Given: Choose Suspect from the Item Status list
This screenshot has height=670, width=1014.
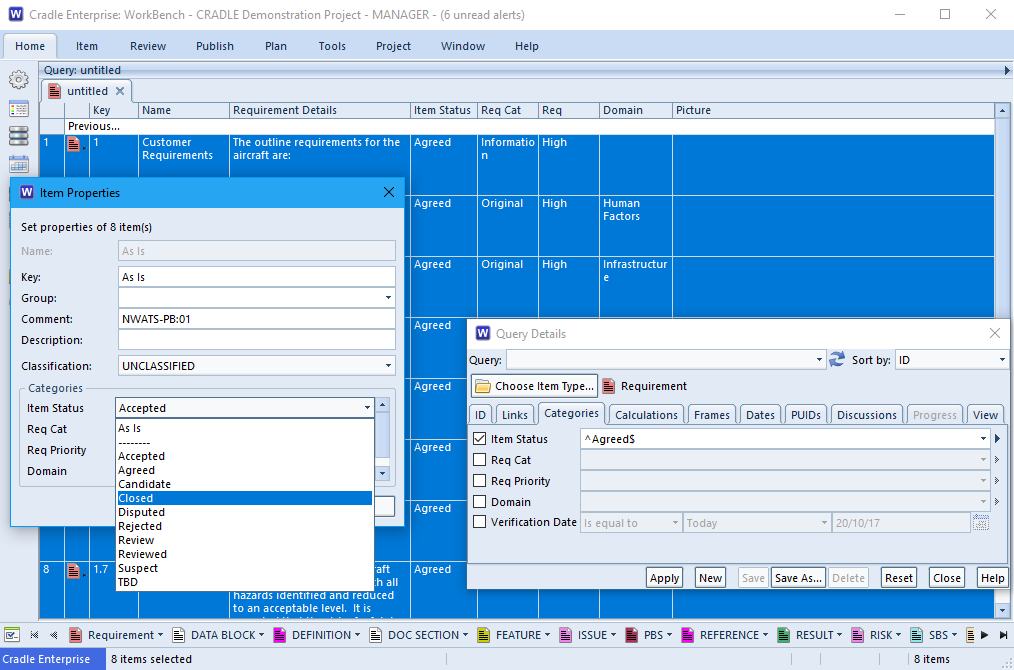Looking at the screenshot, I should [x=244, y=568].
